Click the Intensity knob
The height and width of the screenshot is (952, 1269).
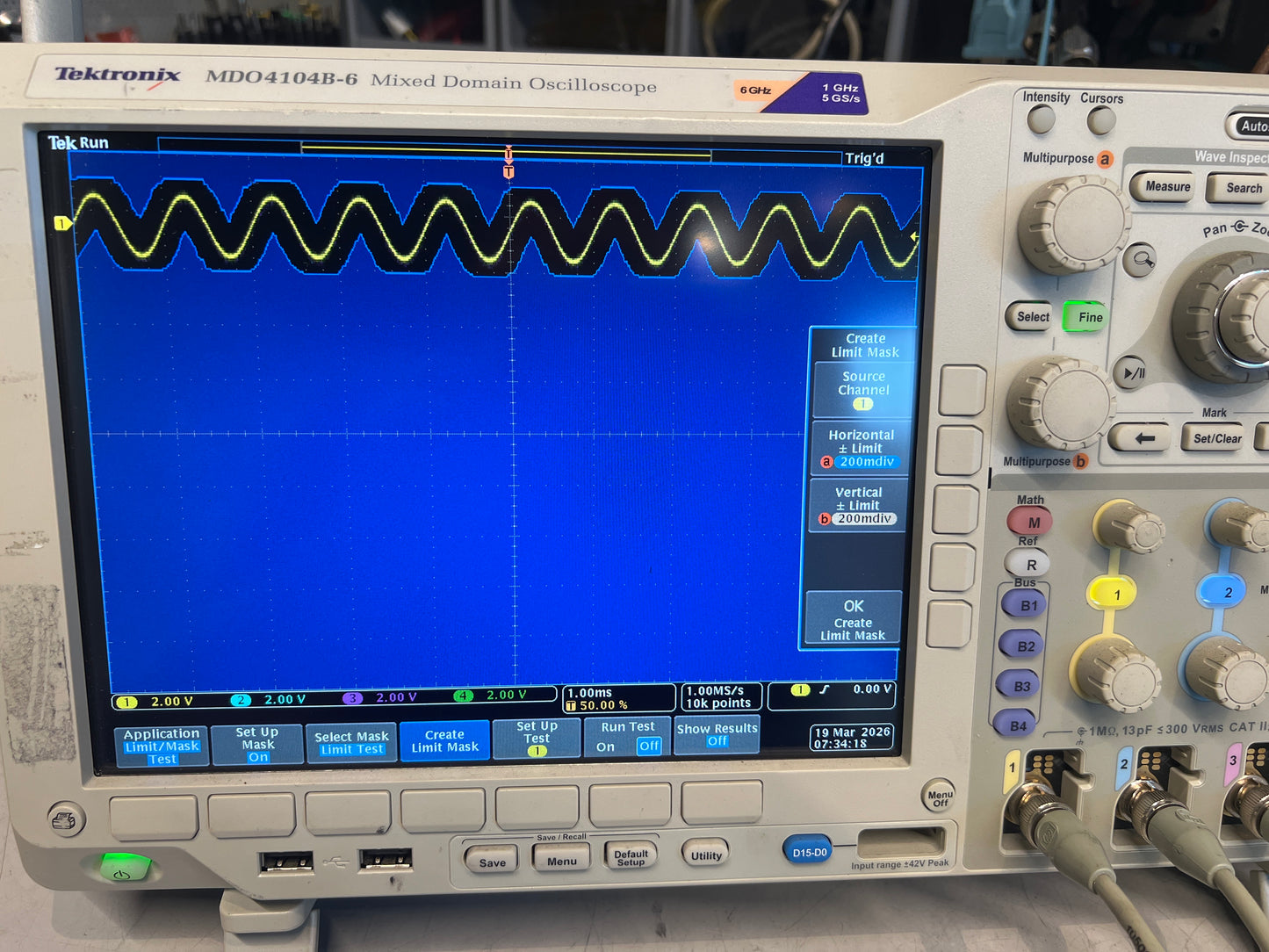1041,119
